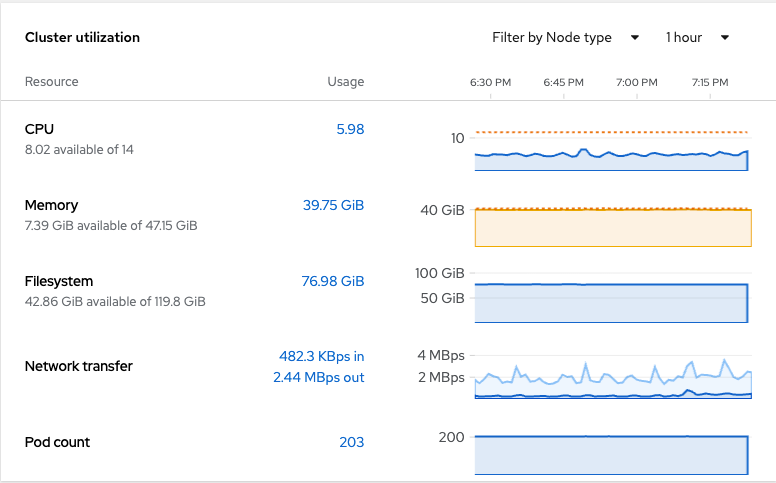Viewport: 776px width, 483px height.
Task: Expand the 1 hour time range dropdown
Action: point(696,38)
